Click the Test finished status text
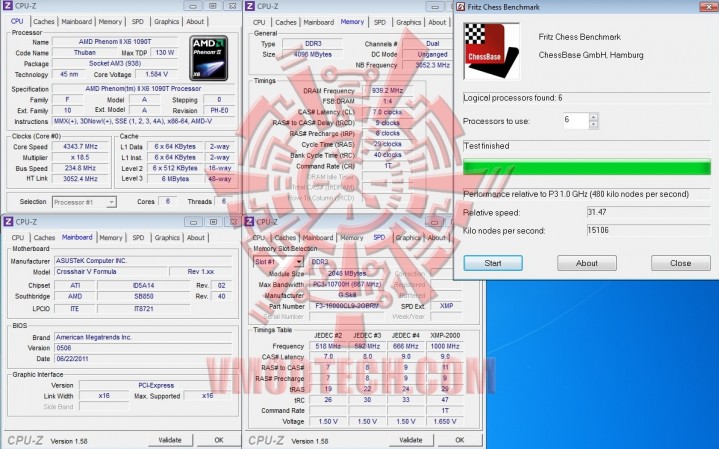 [x=487, y=146]
